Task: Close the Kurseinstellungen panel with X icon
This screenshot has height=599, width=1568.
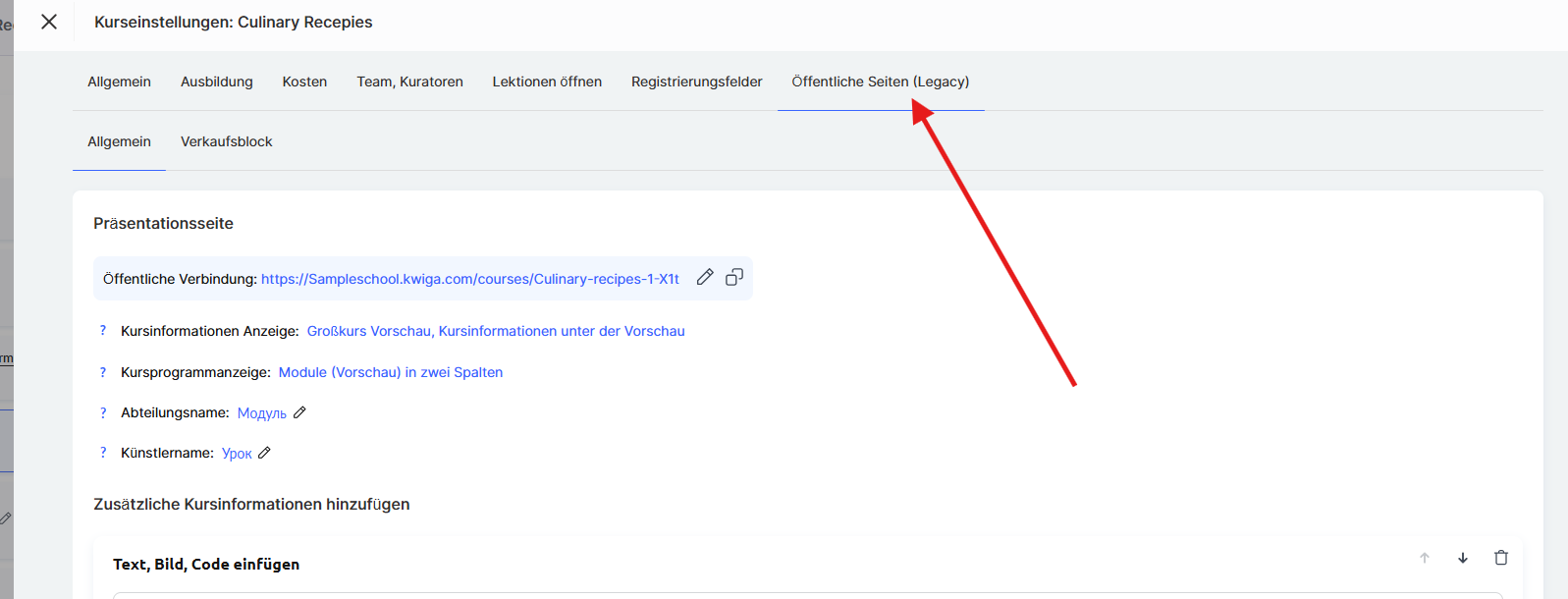Action: click(x=49, y=22)
